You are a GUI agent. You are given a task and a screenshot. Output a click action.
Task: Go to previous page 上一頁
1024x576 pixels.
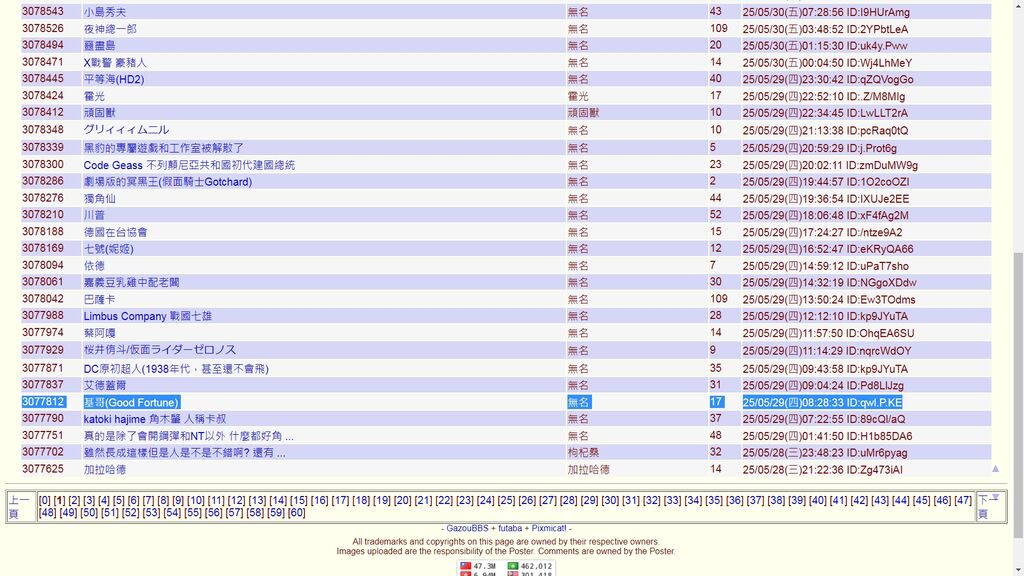point(19,507)
